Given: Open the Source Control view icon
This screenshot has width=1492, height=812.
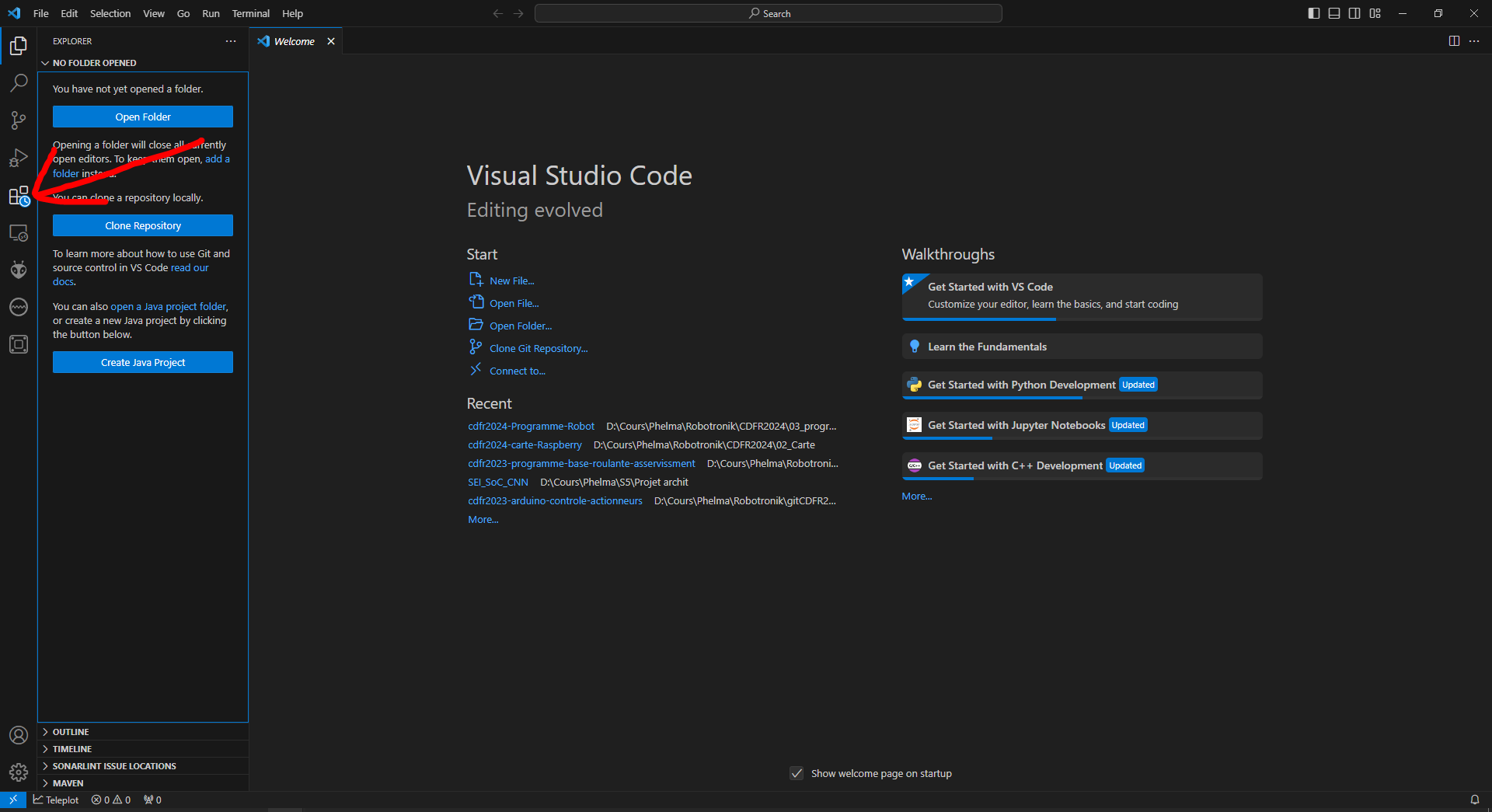Looking at the screenshot, I should [19, 120].
